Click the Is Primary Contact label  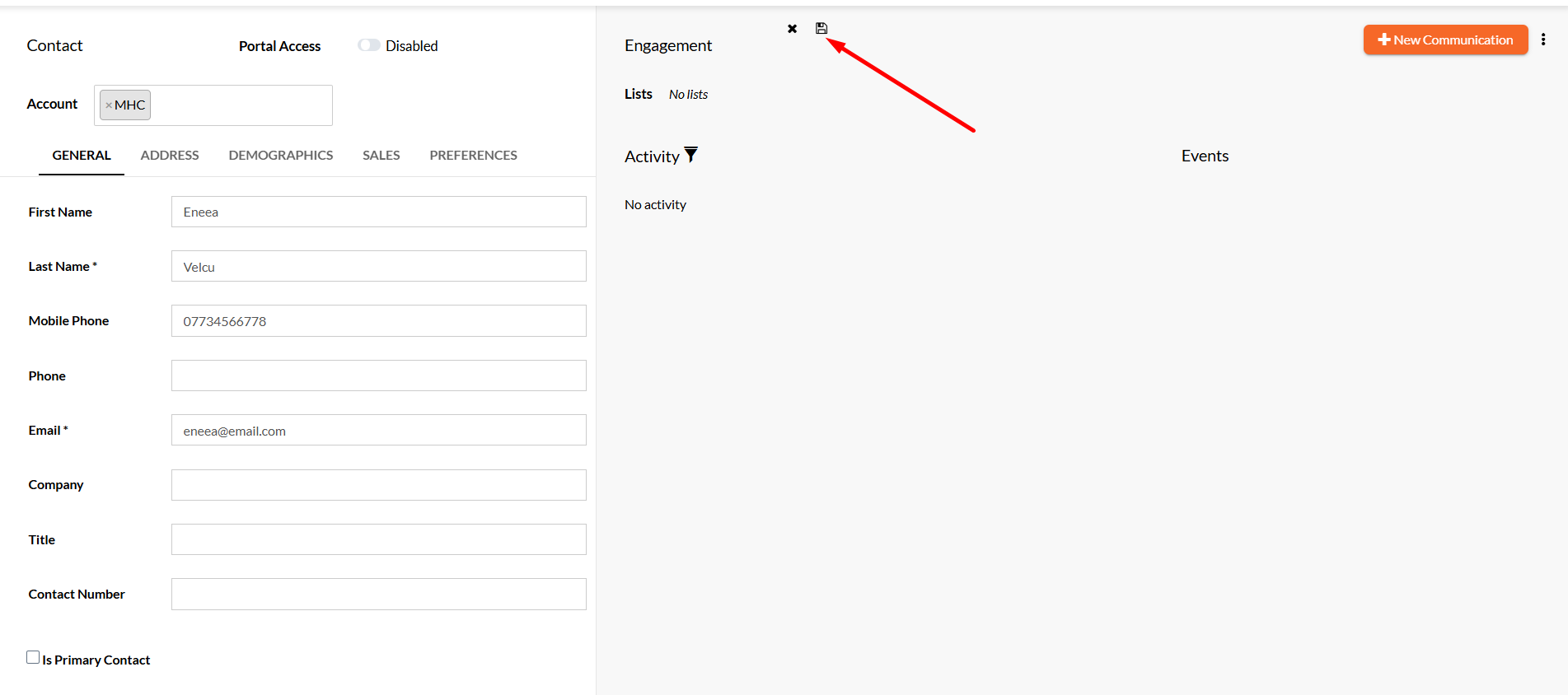tap(96, 660)
